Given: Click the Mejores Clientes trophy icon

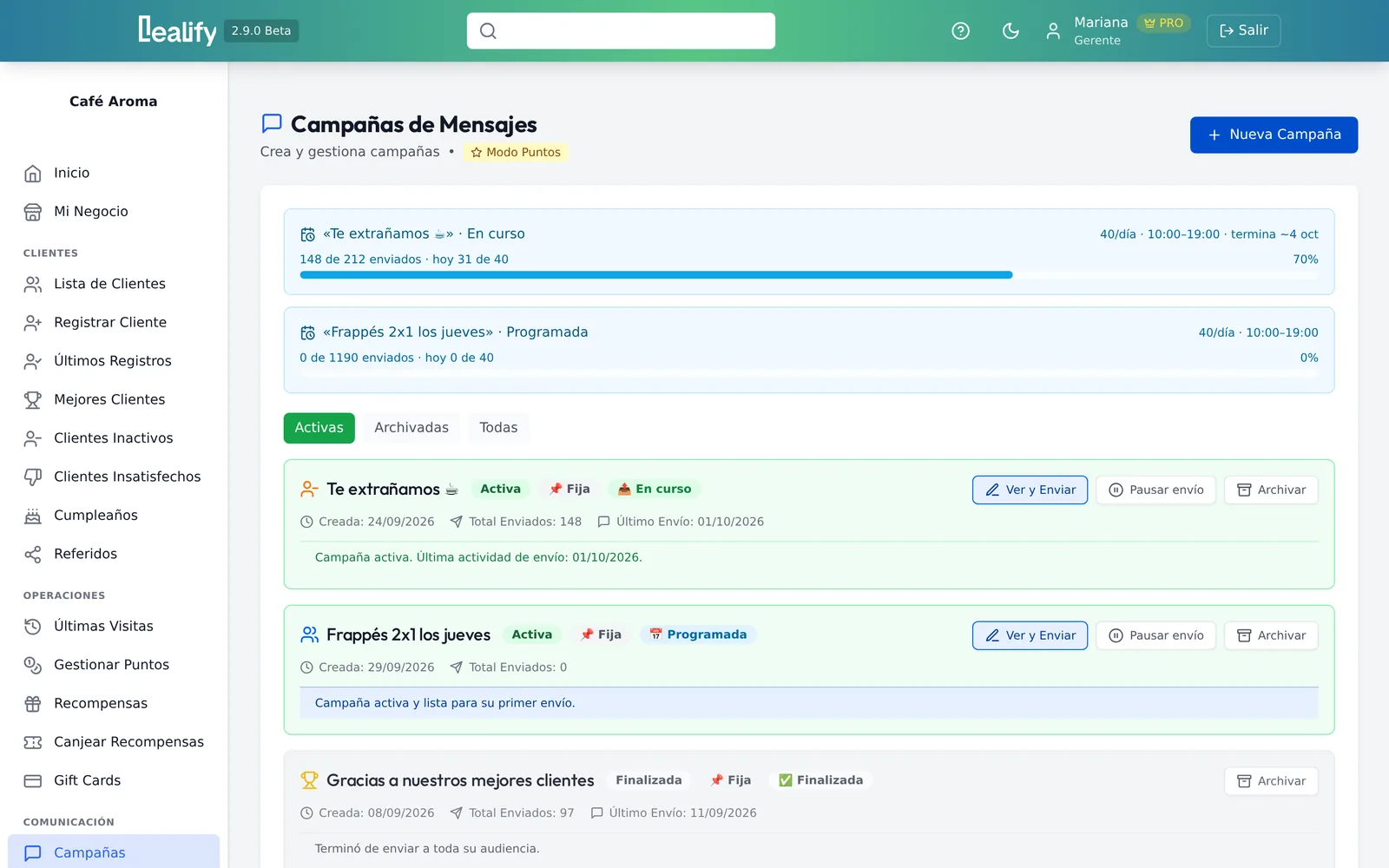Looking at the screenshot, I should coord(33,399).
